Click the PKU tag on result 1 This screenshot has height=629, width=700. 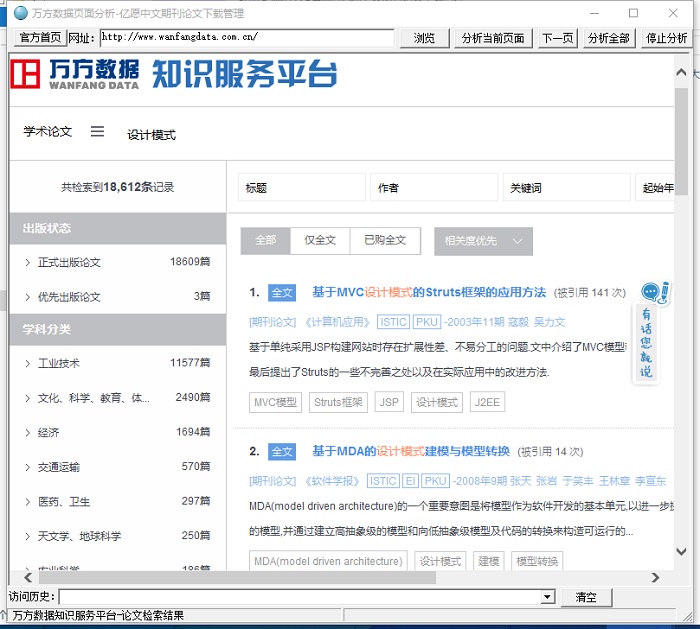click(x=427, y=322)
